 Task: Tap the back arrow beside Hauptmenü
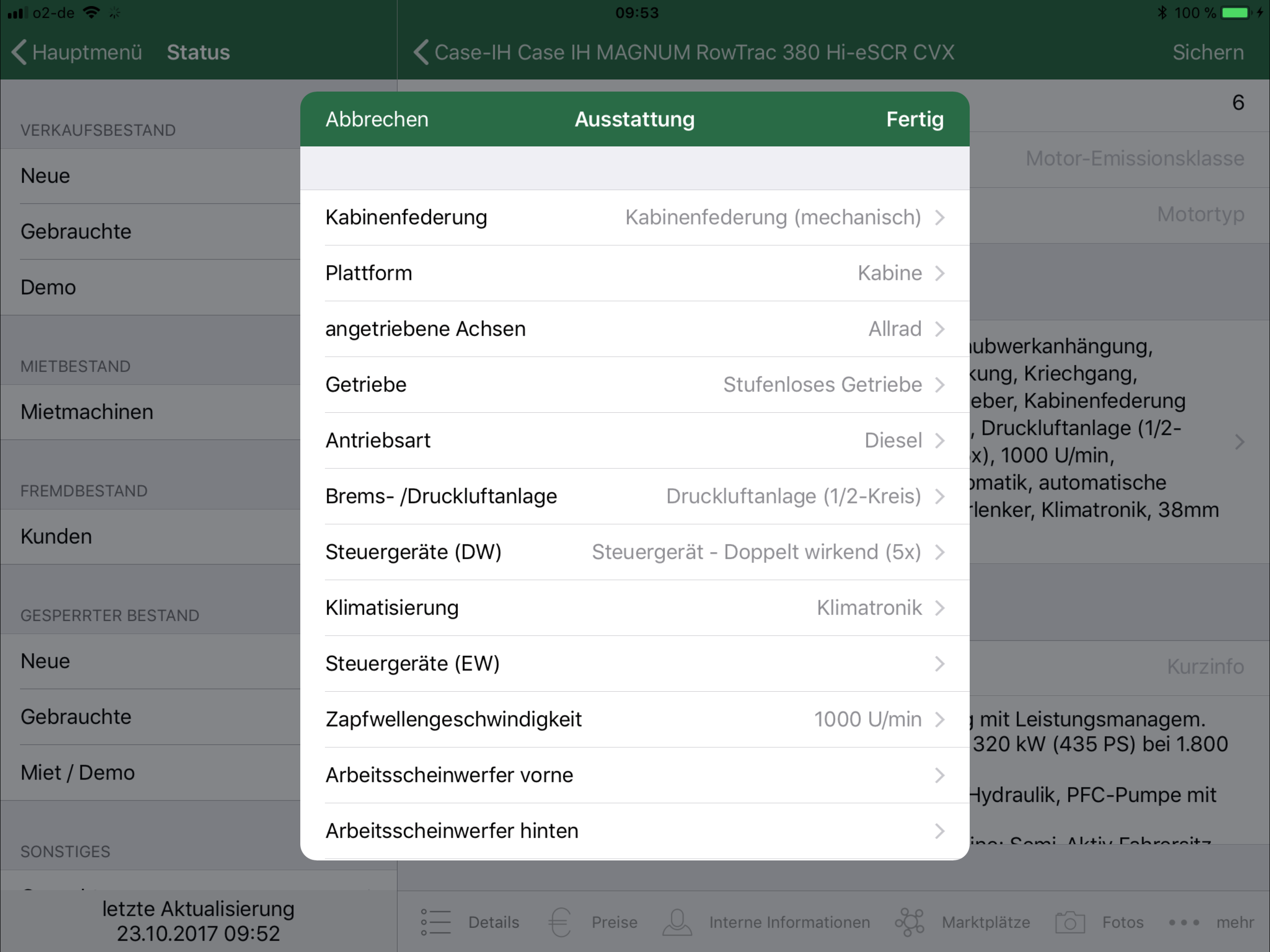19,52
